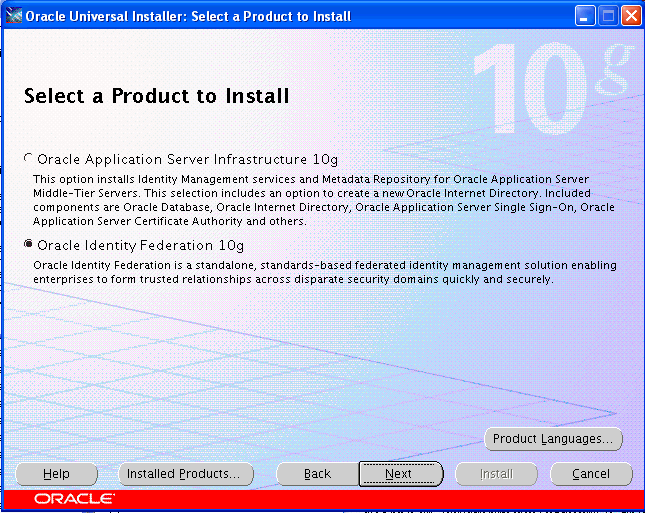This screenshot has height=513, width=645.
Task: Select Oracle Application Server Infrastructure 10g radio
Action: click(28, 158)
